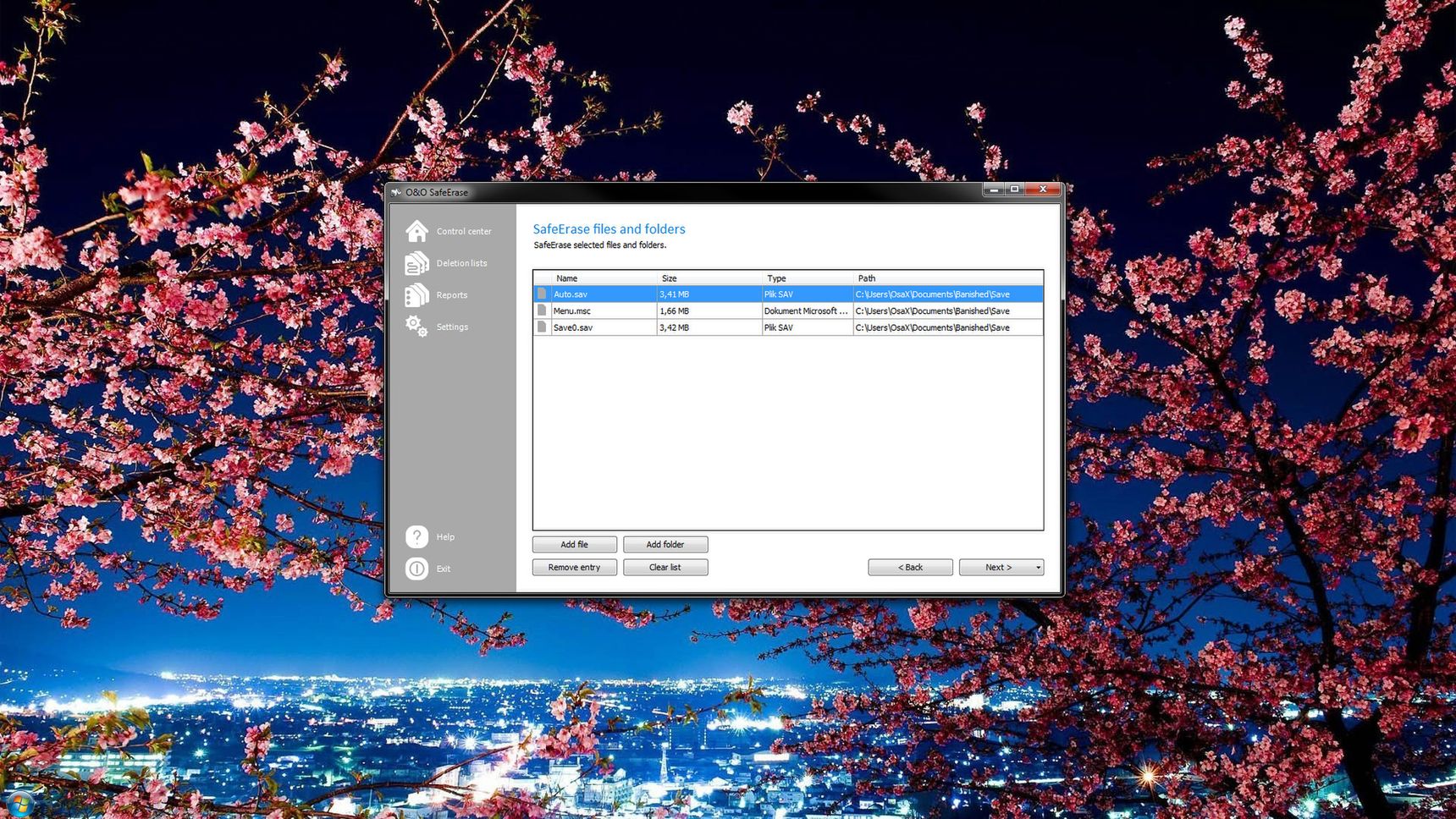
Task: Select the Menu.msc file name
Action: (x=572, y=311)
